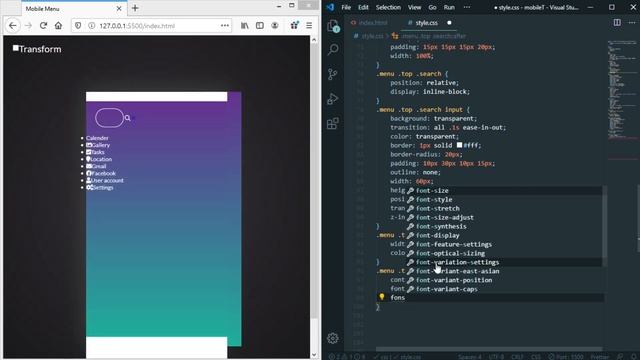Choose font-feature-settings suggestion
640x360 pixels.
tap(504, 244)
